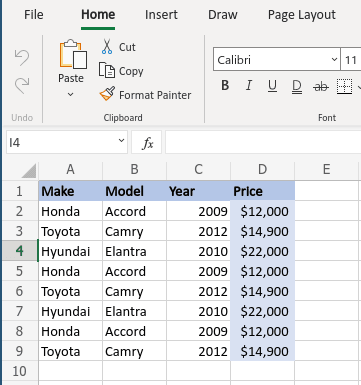Select year 2010 cell in row 7
This screenshot has width=361, height=385.
tap(198, 311)
